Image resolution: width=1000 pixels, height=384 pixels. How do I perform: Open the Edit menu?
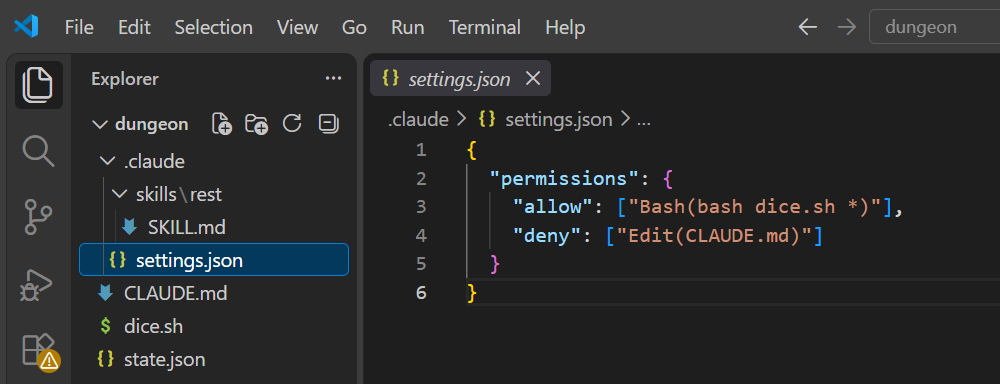coord(134,27)
